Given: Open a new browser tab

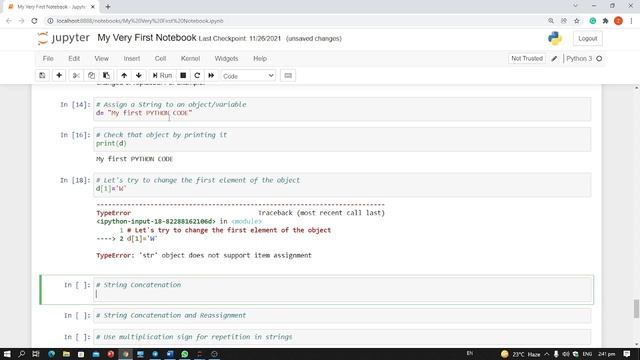Looking at the screenshot, I should [108, 7].
